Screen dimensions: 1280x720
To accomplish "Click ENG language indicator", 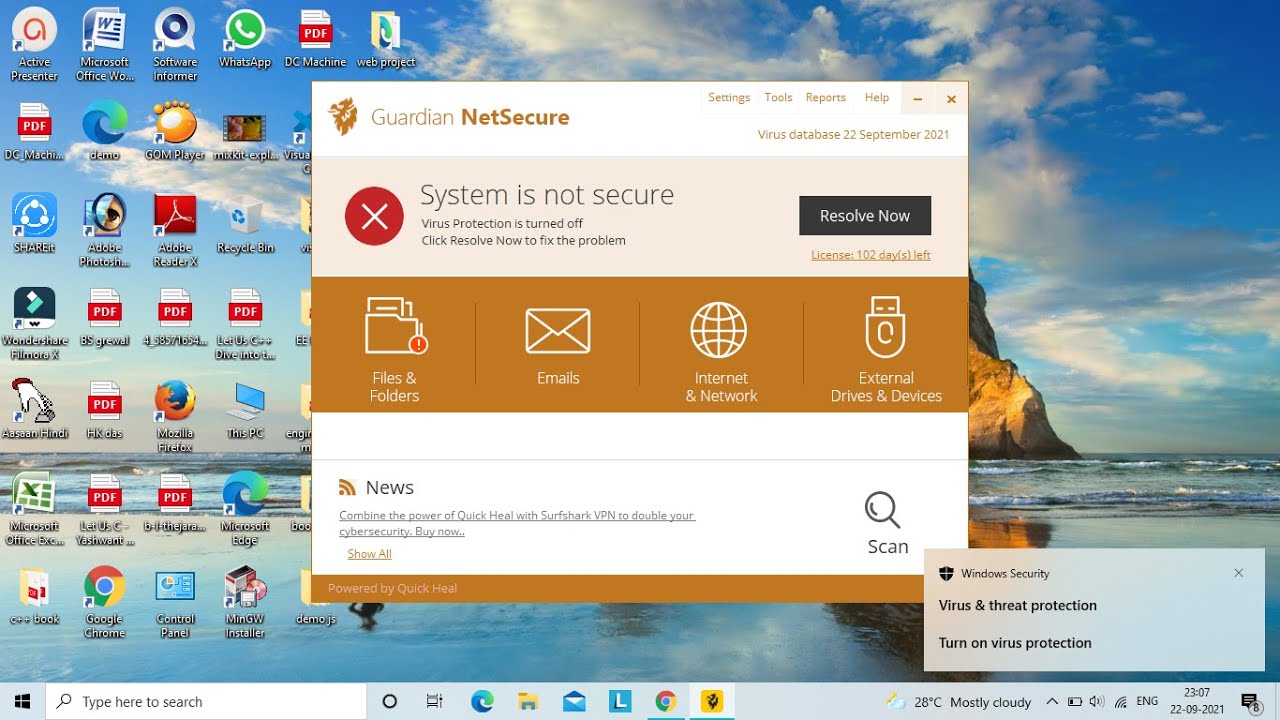I will pos(1147,701).
